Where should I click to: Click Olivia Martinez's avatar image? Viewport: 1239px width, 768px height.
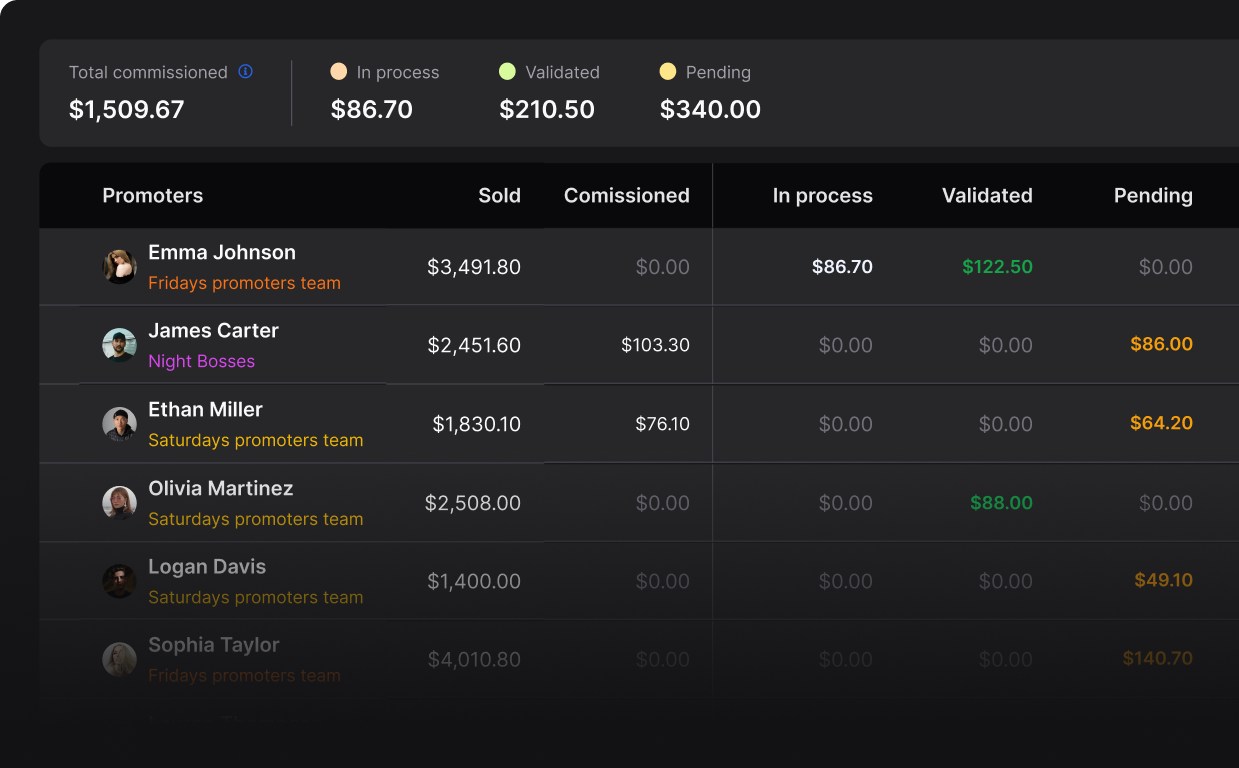point(119,502)
